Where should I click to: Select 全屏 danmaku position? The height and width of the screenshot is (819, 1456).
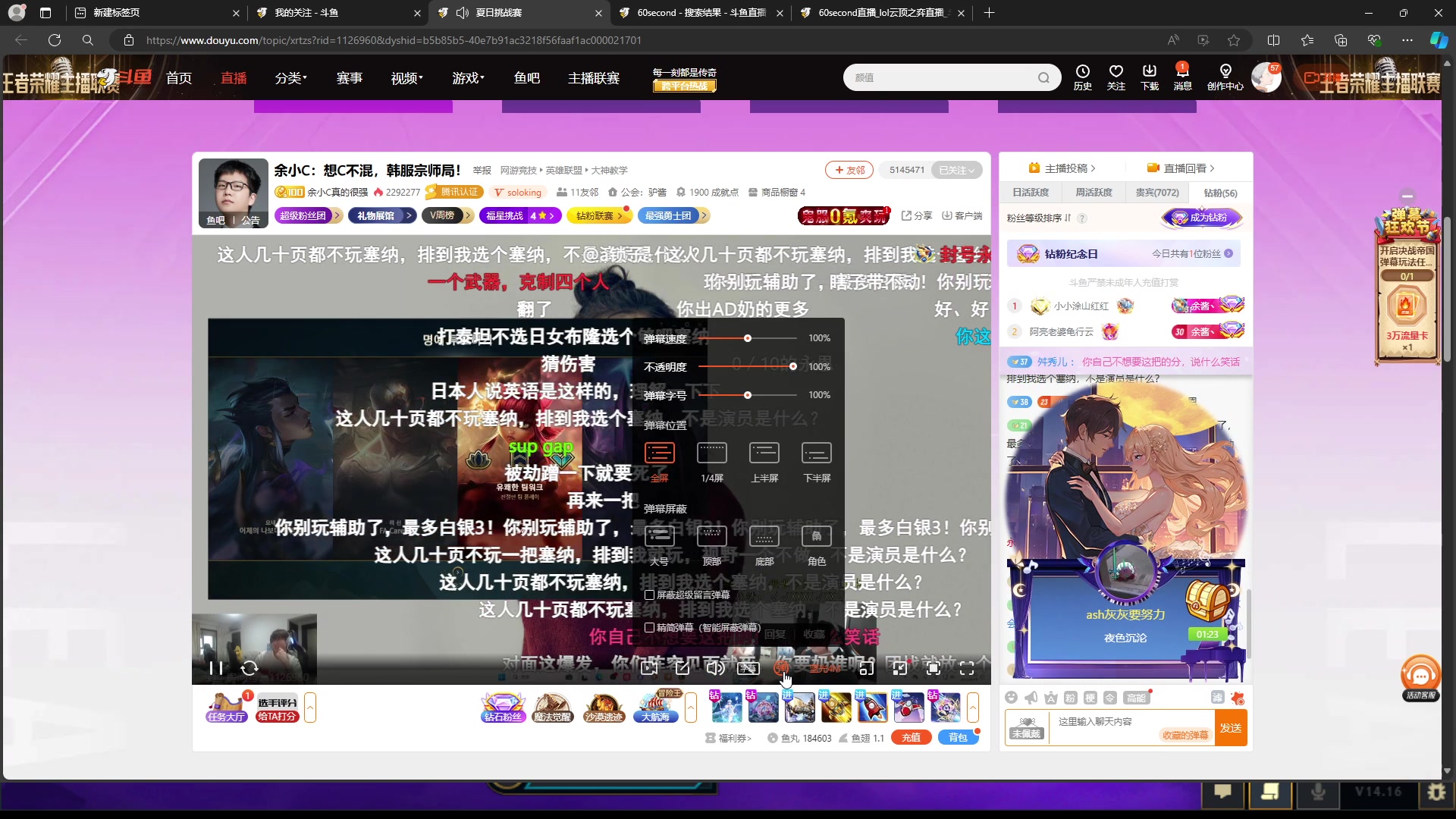pyautogui.click(x=660, y=461)
